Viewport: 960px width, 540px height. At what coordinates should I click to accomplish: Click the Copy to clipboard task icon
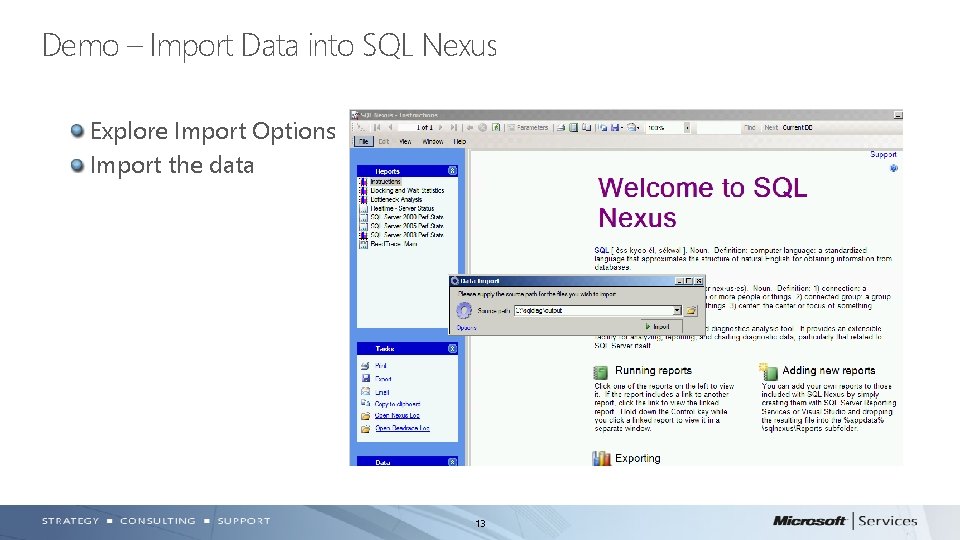point(366,403)
